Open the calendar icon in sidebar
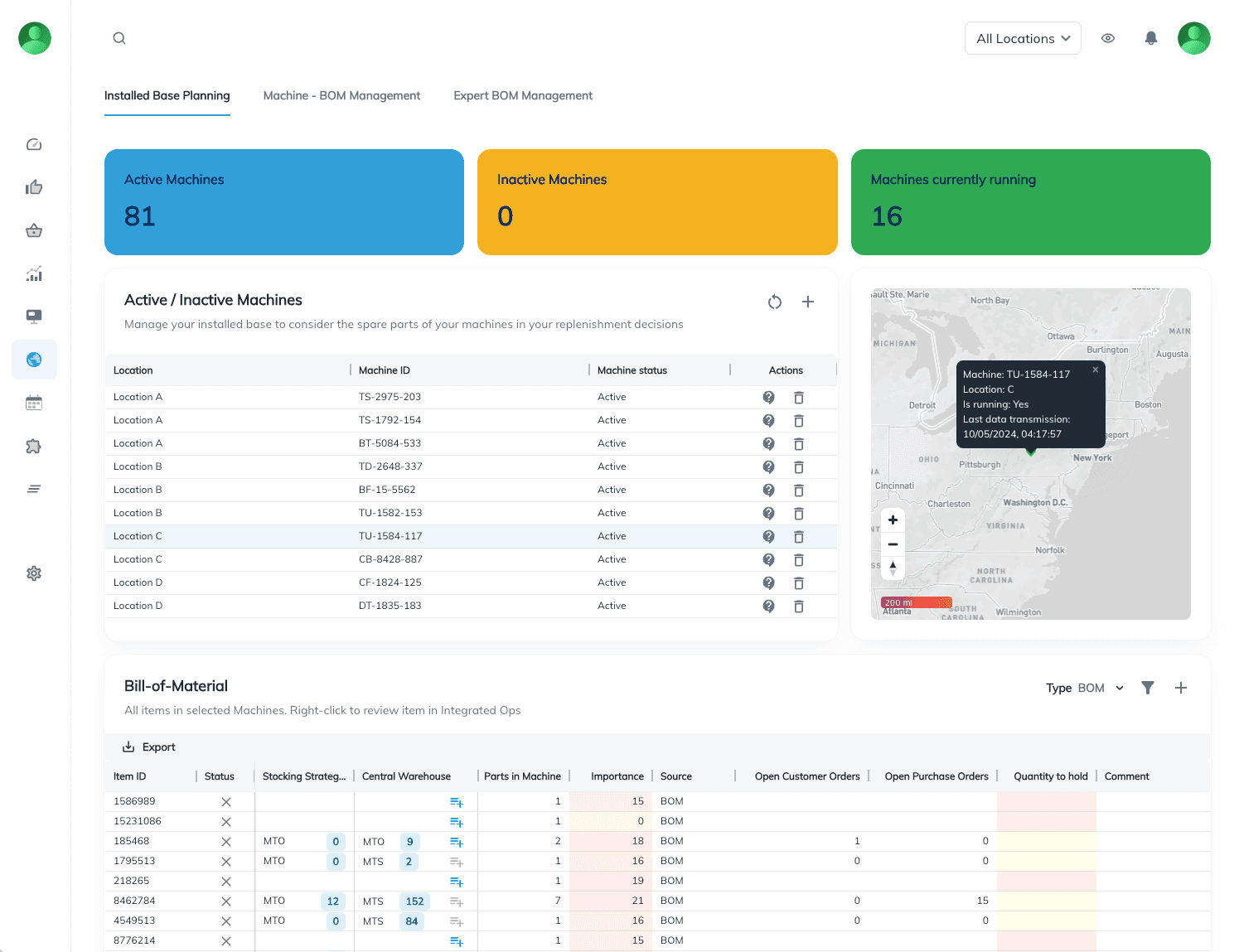The image size is (1239, 952). click(34, 404)
